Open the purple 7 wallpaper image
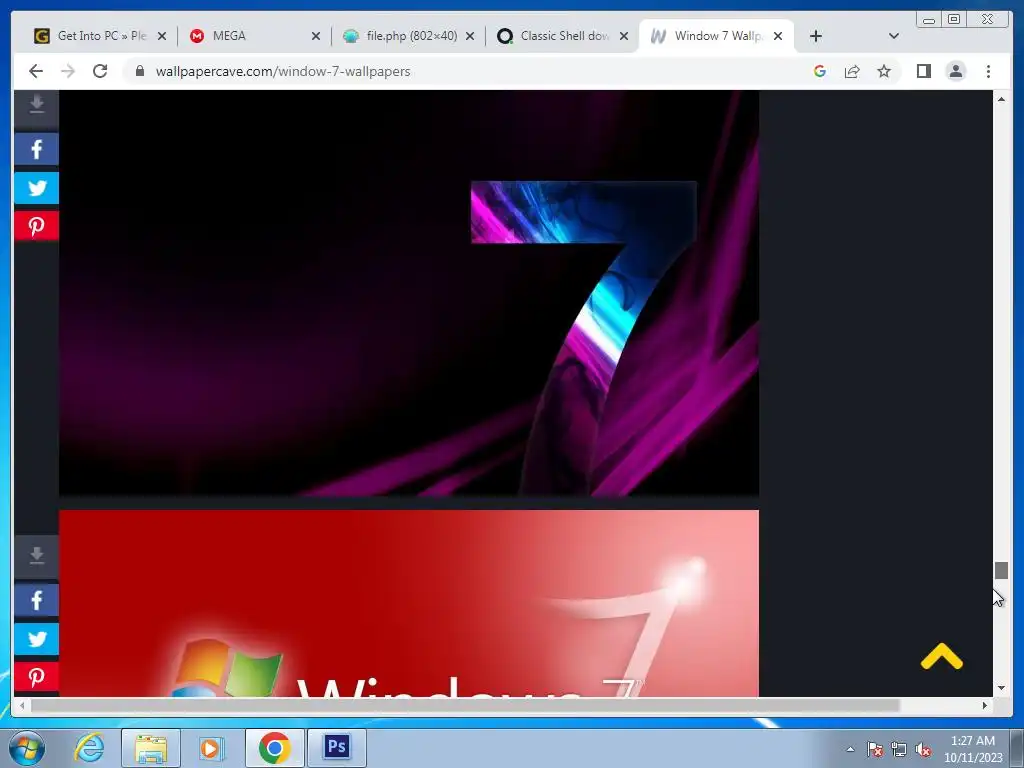 point(409,293)
